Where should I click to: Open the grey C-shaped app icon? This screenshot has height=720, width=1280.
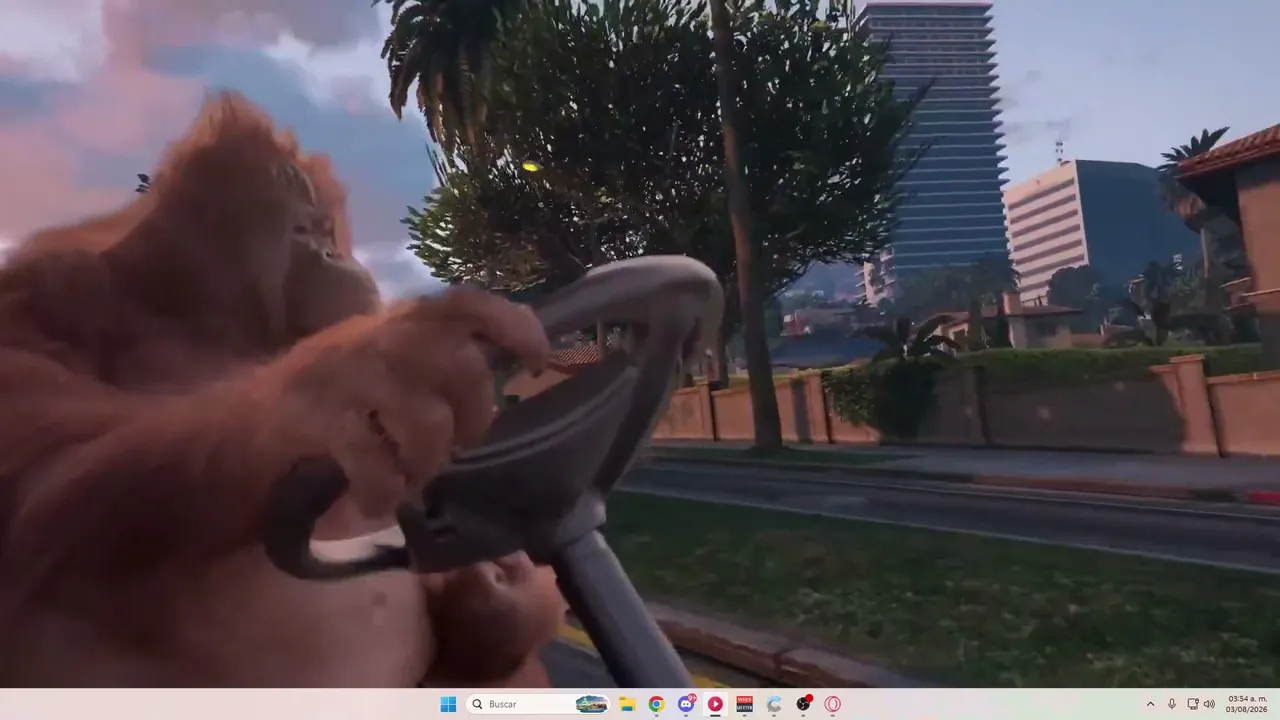774,704
